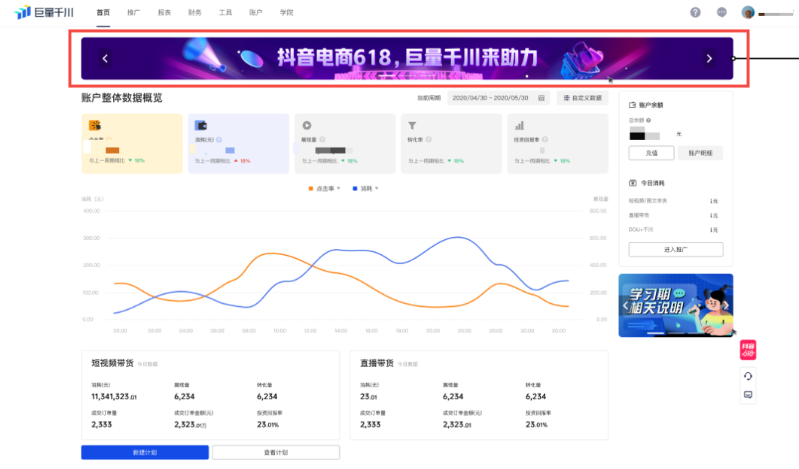The image size is (799, 469).
Task: Click the 学习期相关说明 banner image
Action: tap(676, 305)
